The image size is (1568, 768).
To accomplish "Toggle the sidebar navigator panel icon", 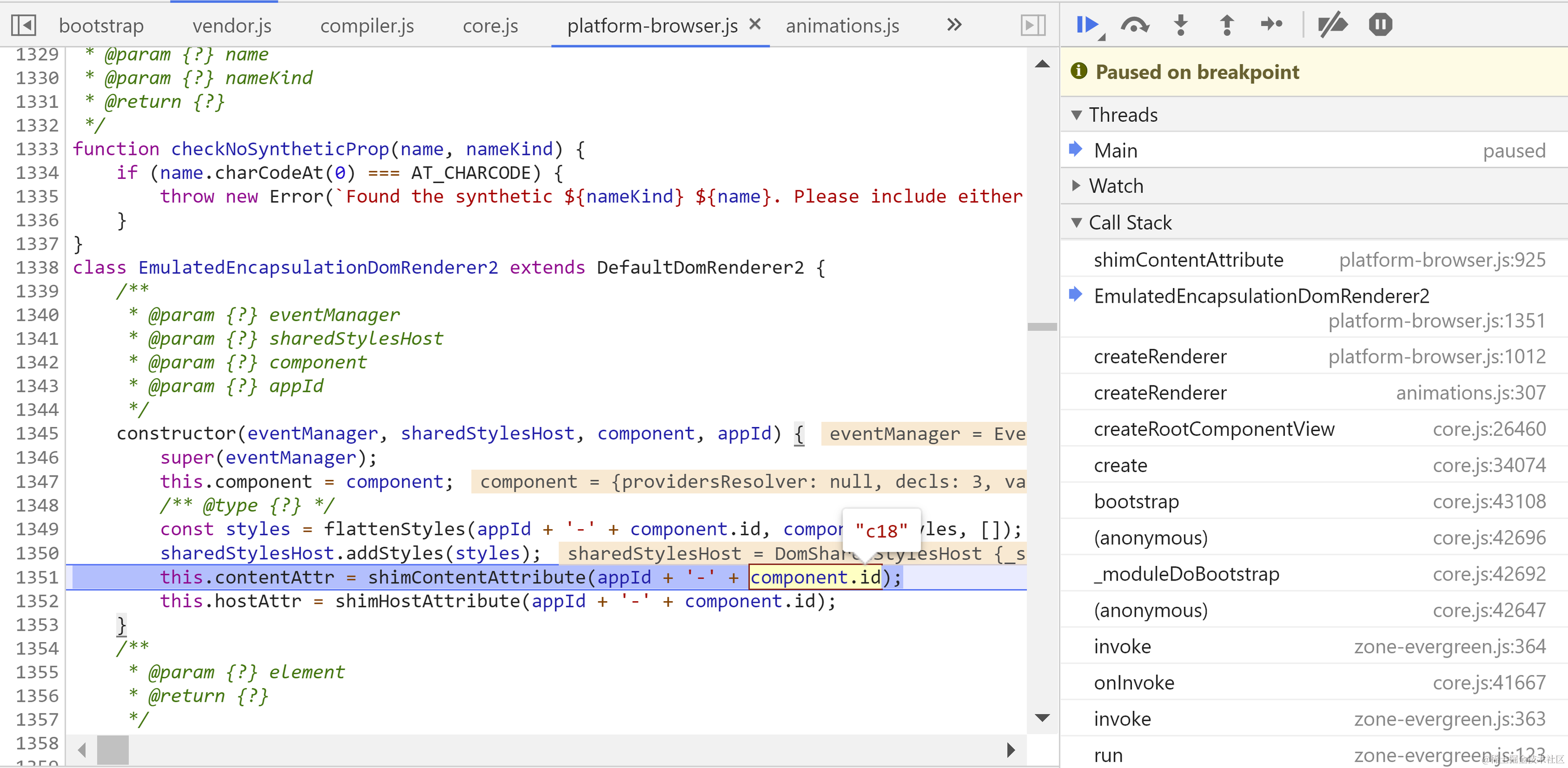I will [24, 25].
